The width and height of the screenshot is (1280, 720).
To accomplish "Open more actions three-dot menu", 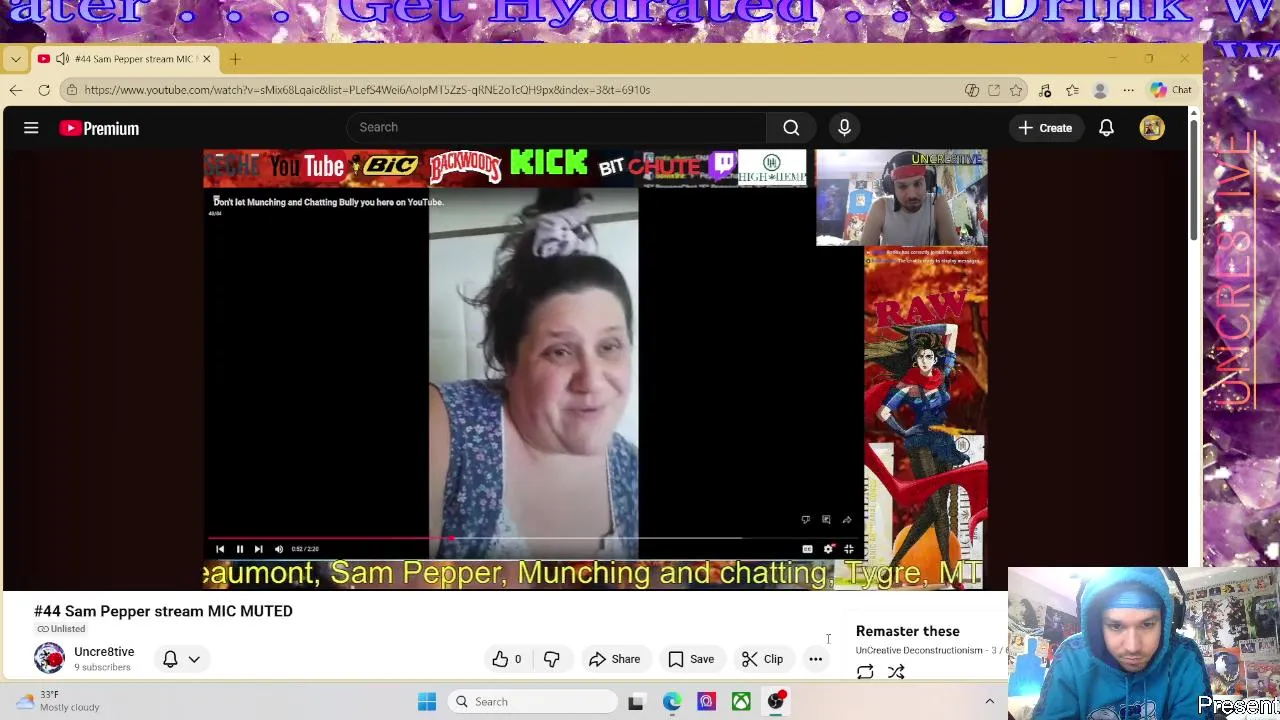I will [816, 659].
